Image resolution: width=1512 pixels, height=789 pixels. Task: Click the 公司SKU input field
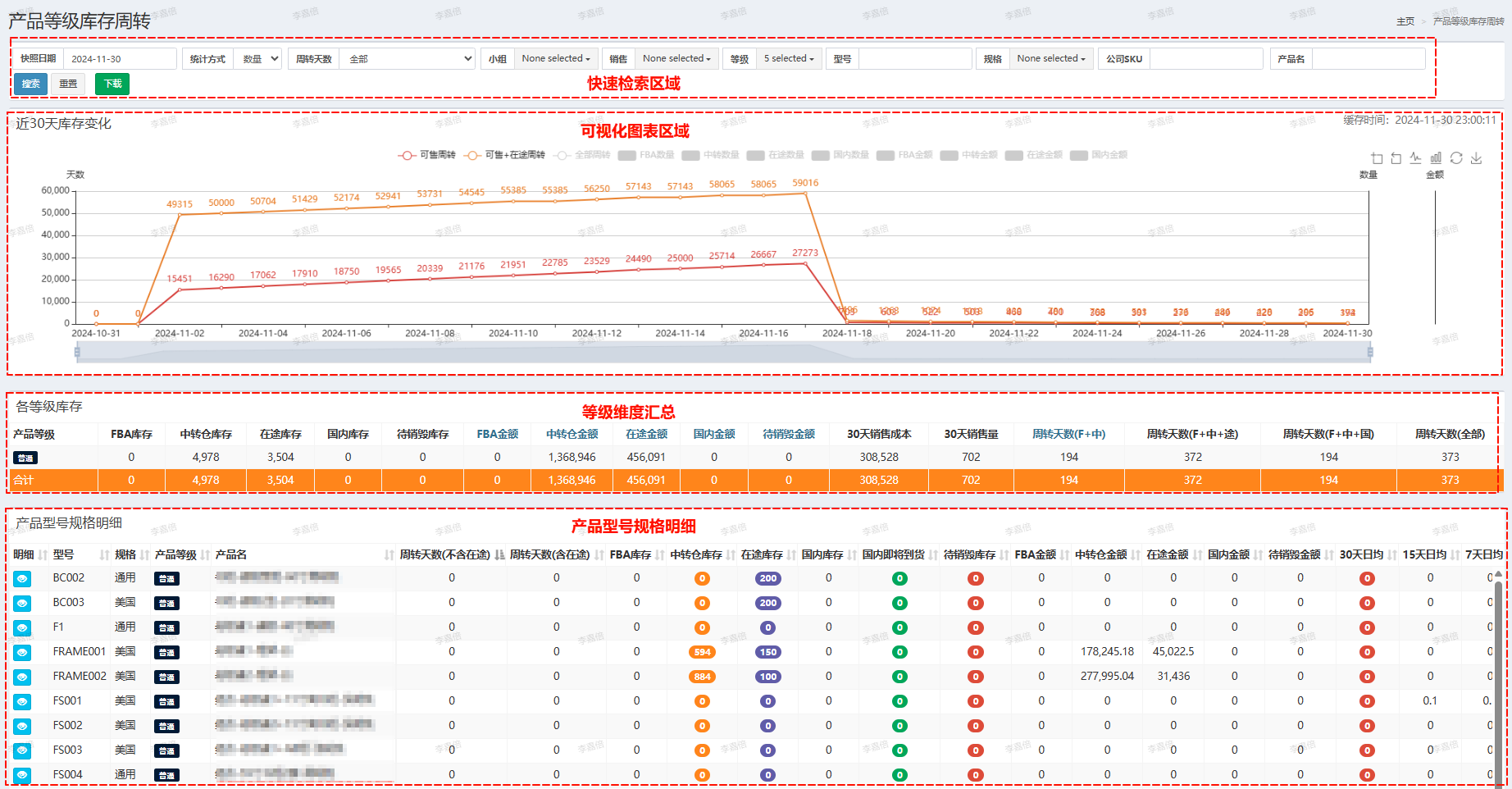(1206, 59)
